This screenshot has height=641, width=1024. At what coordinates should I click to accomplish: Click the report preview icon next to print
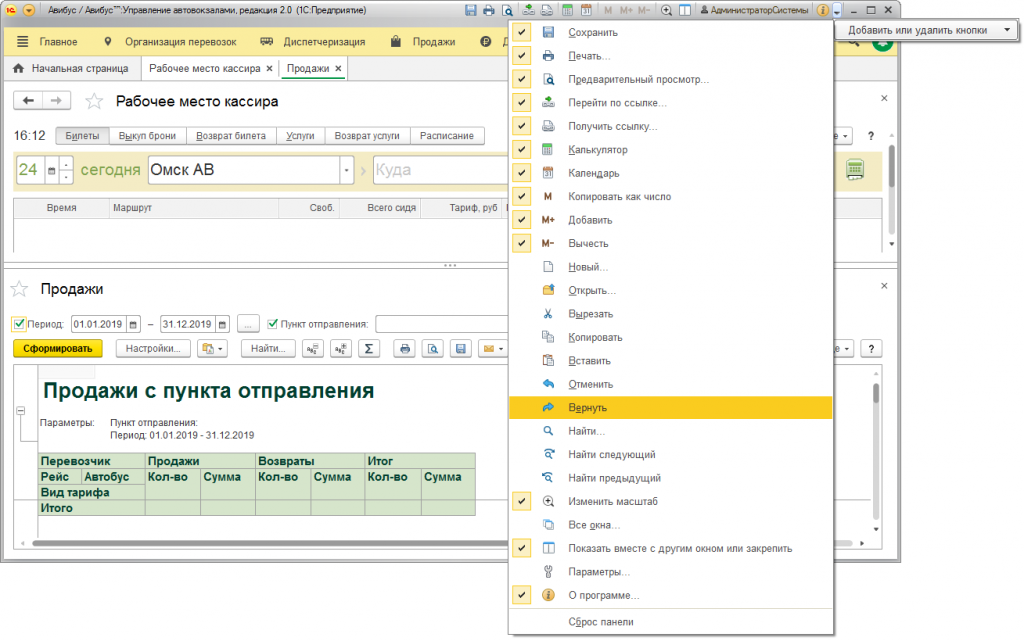coord(433,349)
